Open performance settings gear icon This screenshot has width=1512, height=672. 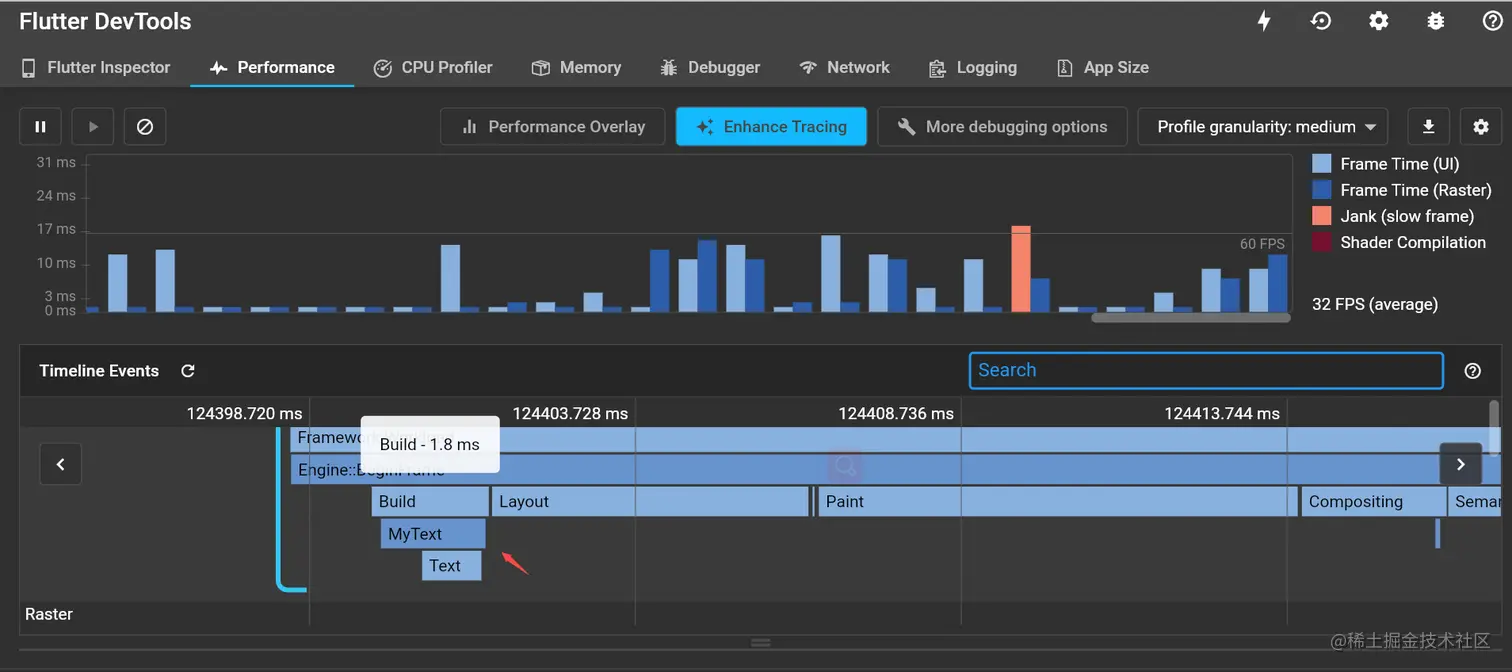pyautogui.click(x=1481, y=127)
